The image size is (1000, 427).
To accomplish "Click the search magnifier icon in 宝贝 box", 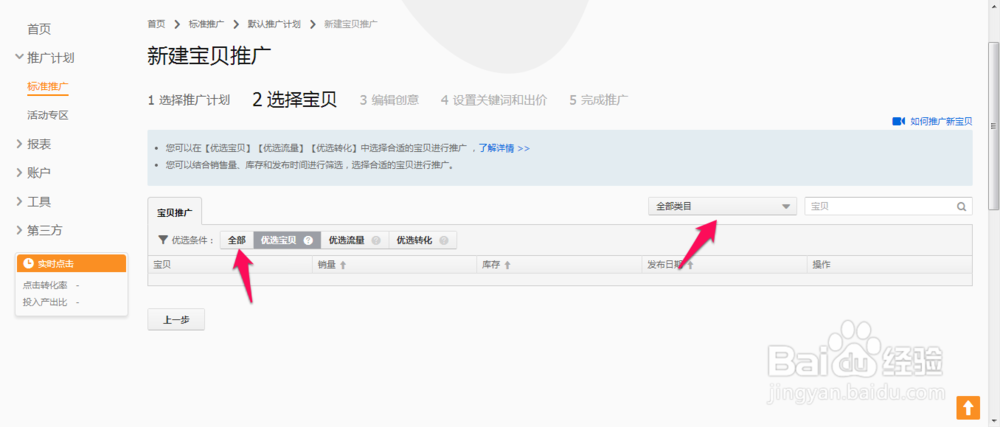I will (x=961, y=207).
